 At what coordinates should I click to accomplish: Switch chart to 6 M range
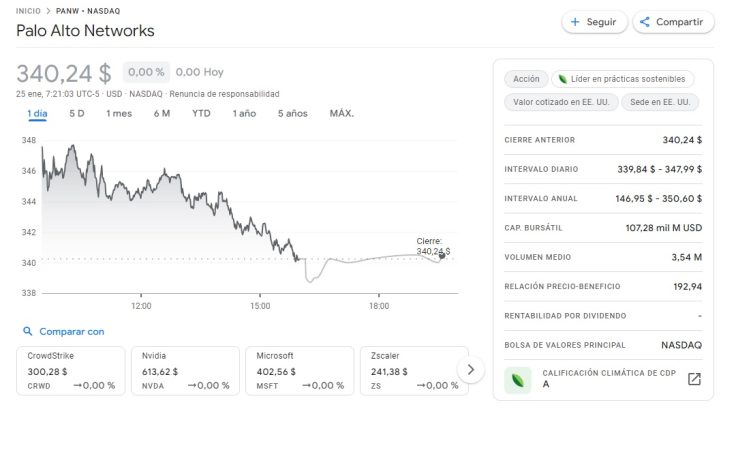coord(162,113)
